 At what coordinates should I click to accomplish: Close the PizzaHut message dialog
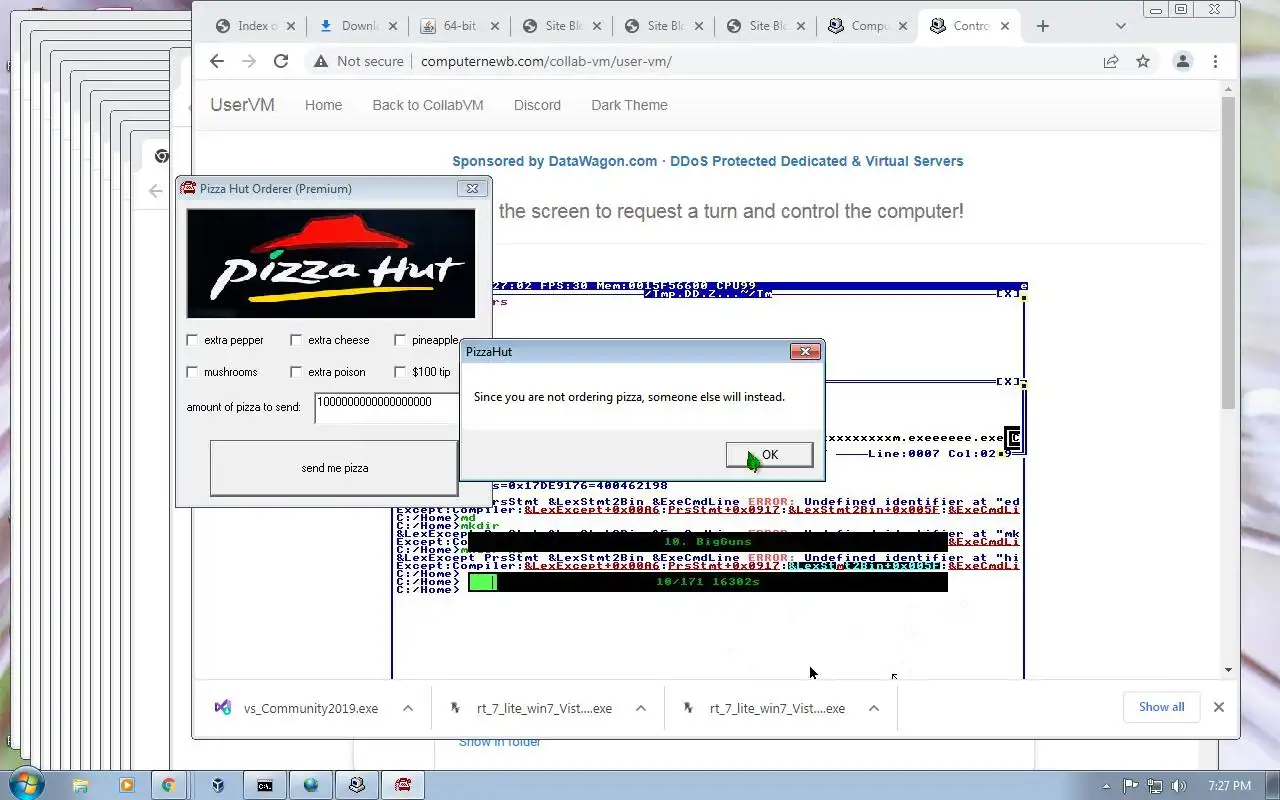[805, 351]
